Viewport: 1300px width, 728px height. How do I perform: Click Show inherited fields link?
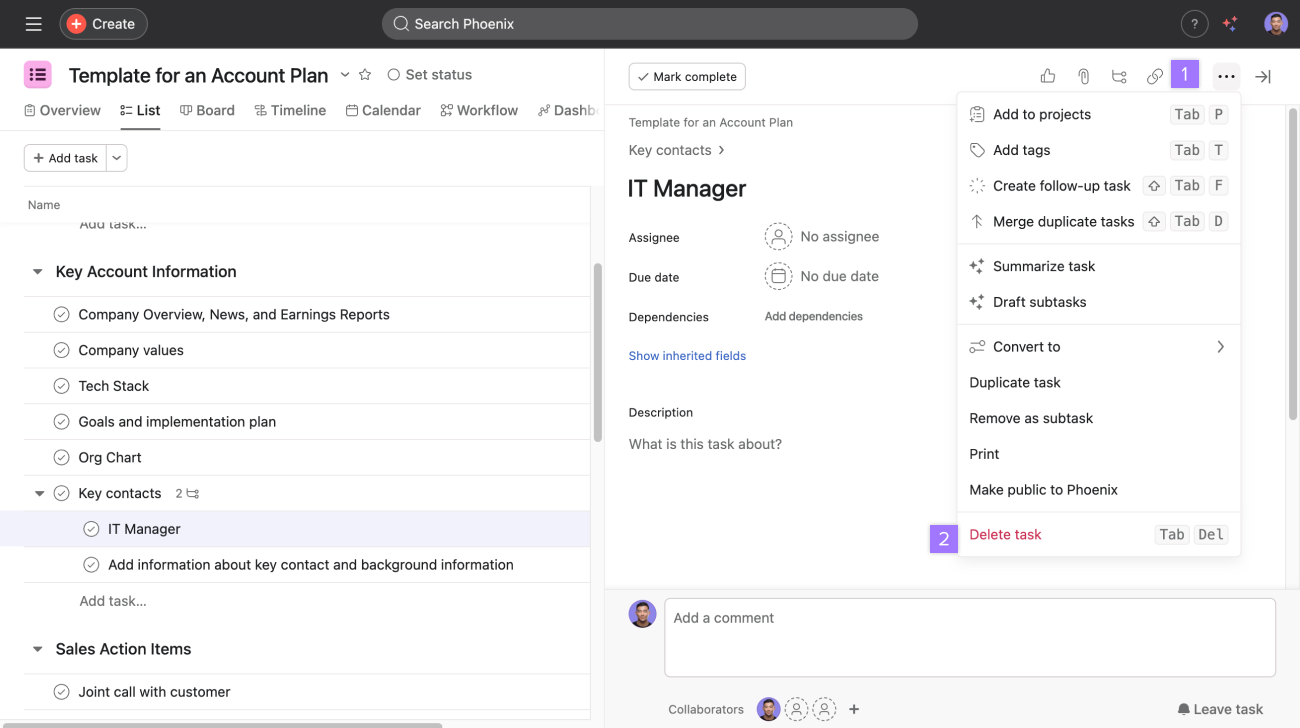coord(687,356)
